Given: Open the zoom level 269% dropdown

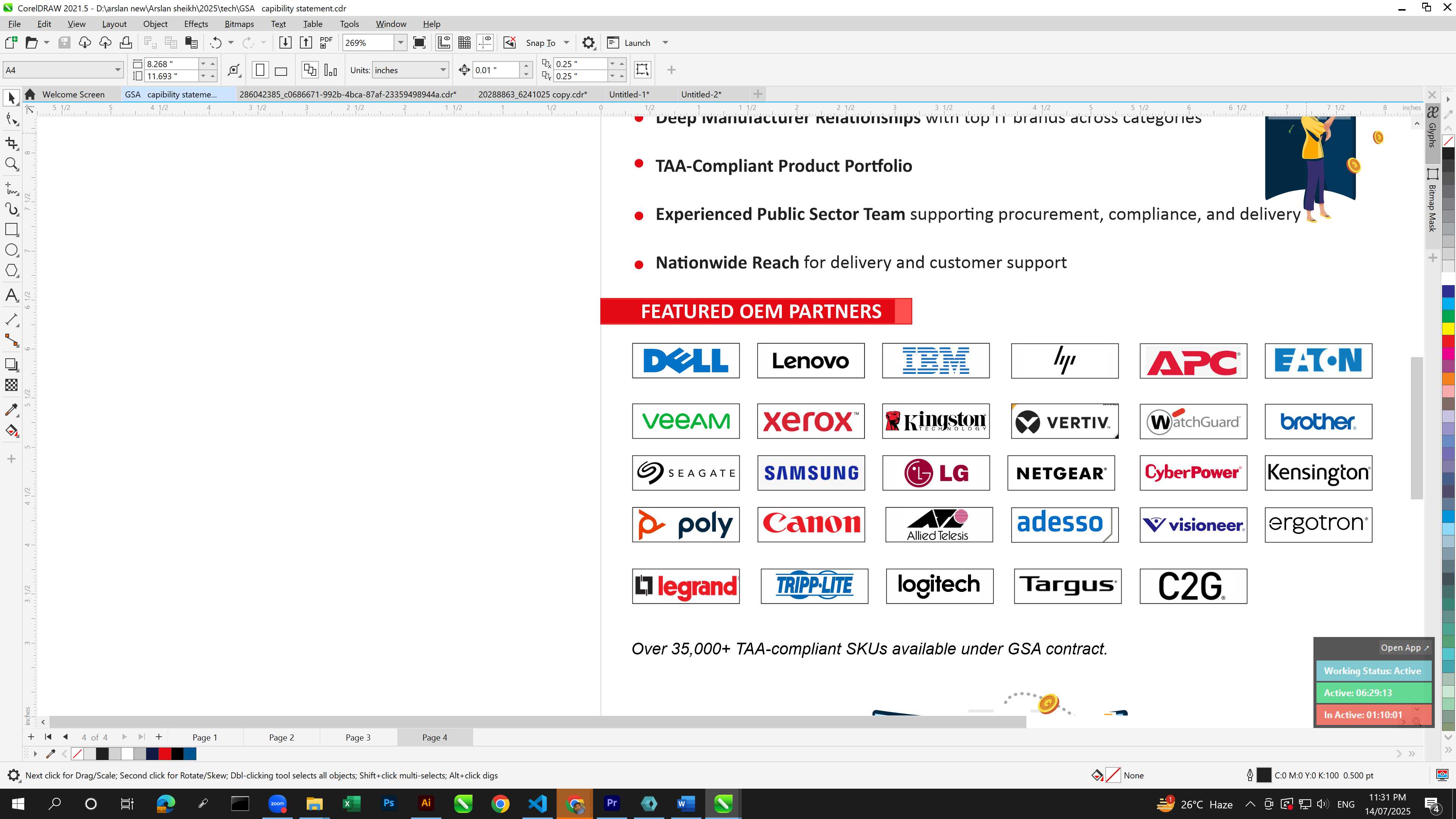Looking at the screenshot, I should point(401,43).
